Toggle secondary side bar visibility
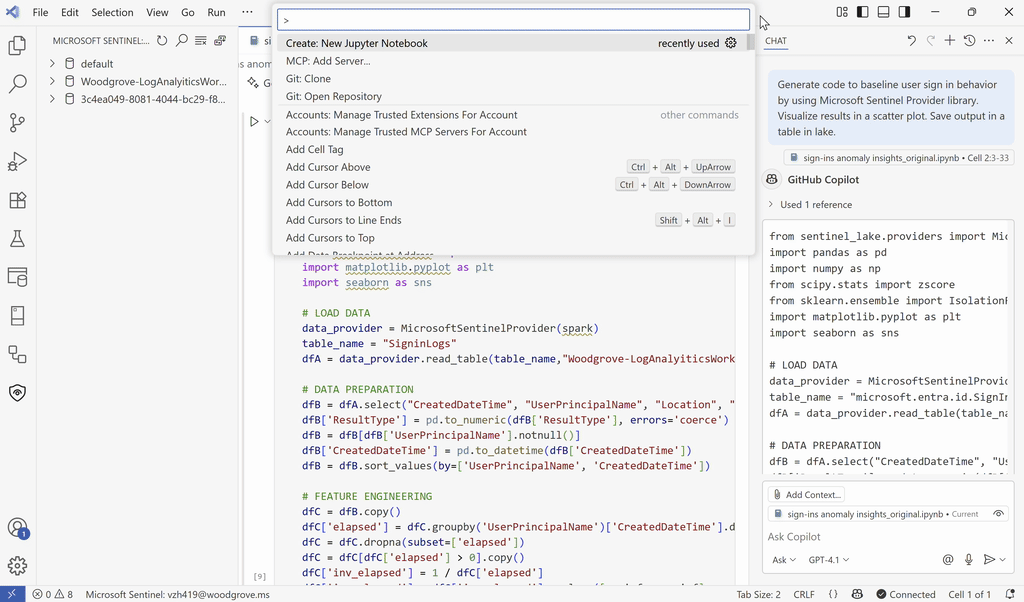This screenshot has height=602, width=1024. click(904, 12)
